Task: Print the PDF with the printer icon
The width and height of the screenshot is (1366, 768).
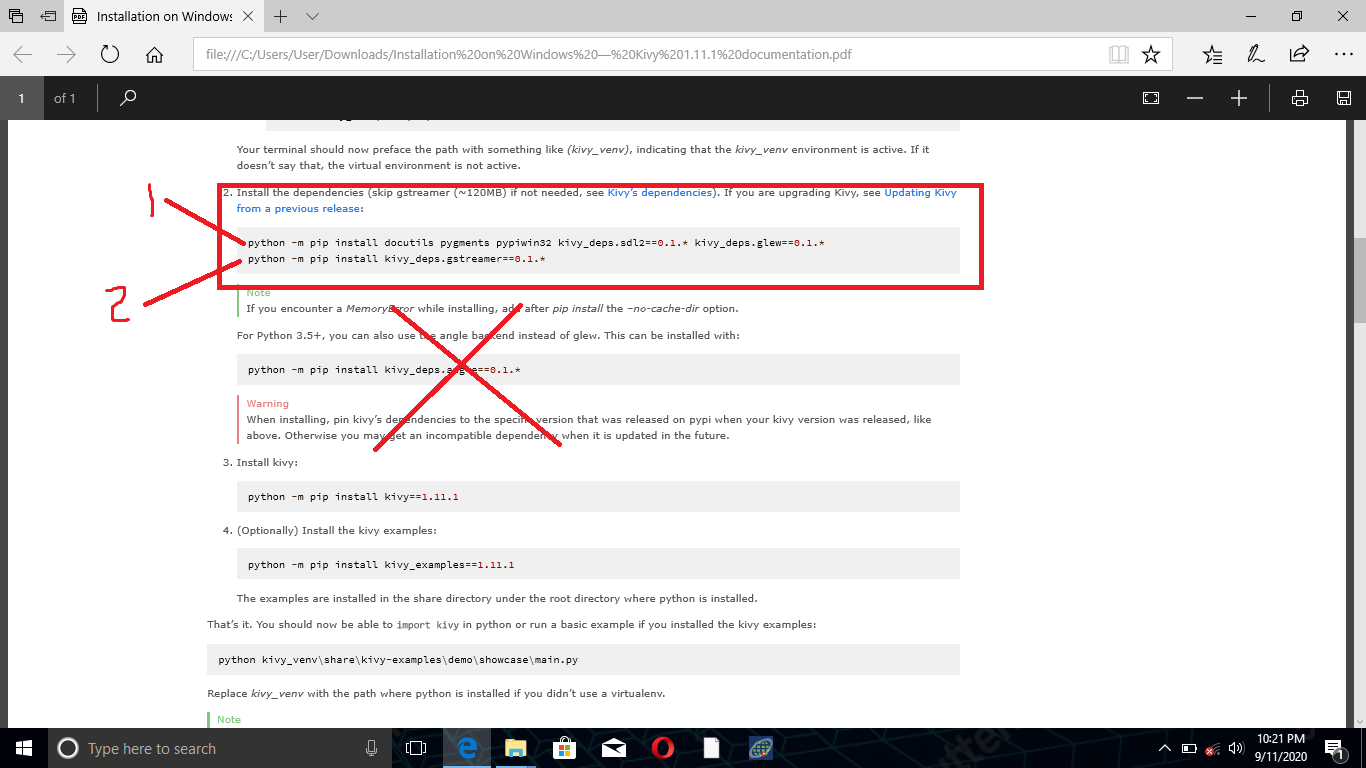Action: click(x=1299, y=97)
